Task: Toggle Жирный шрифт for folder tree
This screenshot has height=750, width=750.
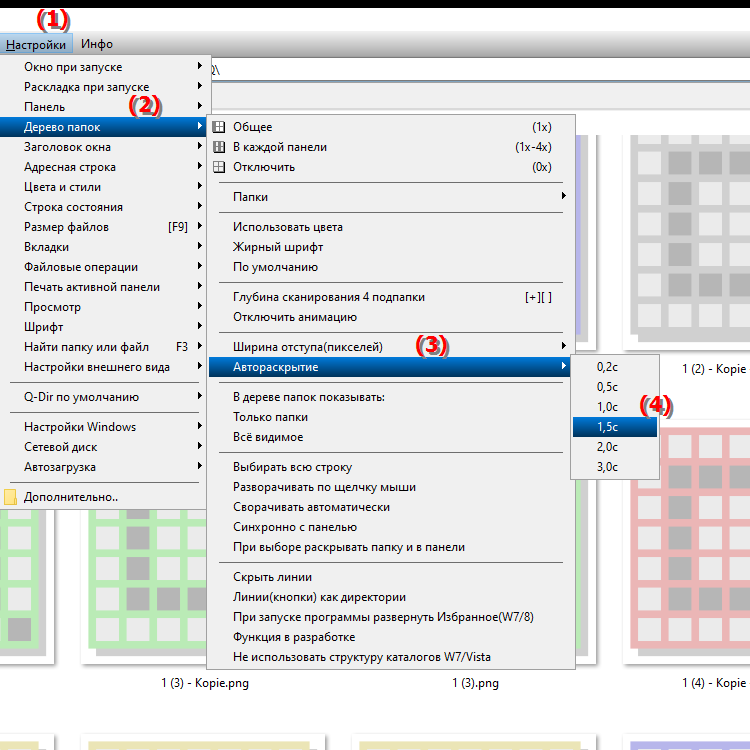Action: (278, 247)
